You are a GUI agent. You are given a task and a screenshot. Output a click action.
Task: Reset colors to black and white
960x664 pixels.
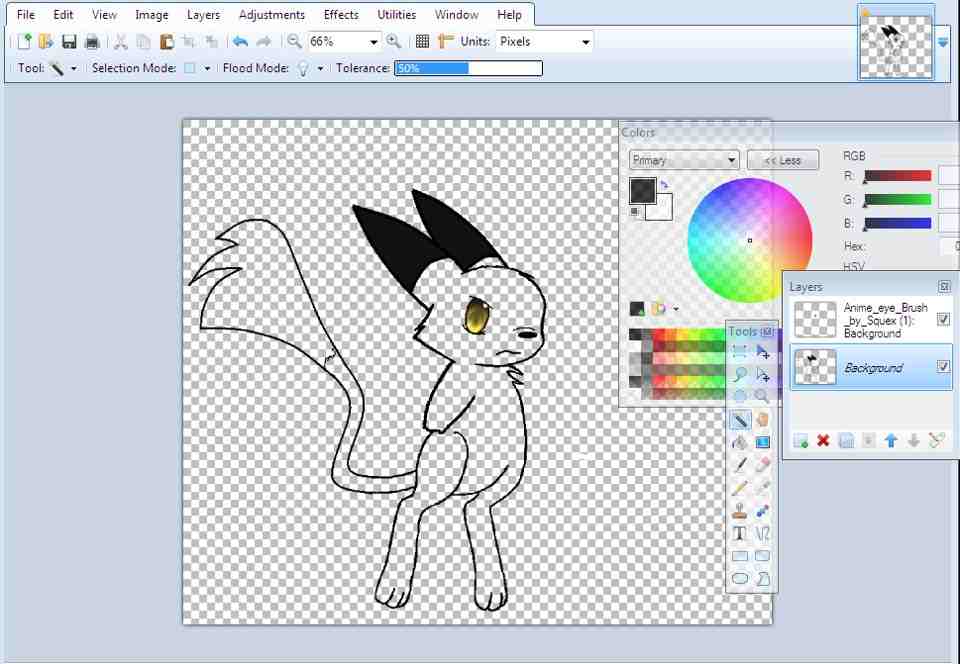pos(635,212)
